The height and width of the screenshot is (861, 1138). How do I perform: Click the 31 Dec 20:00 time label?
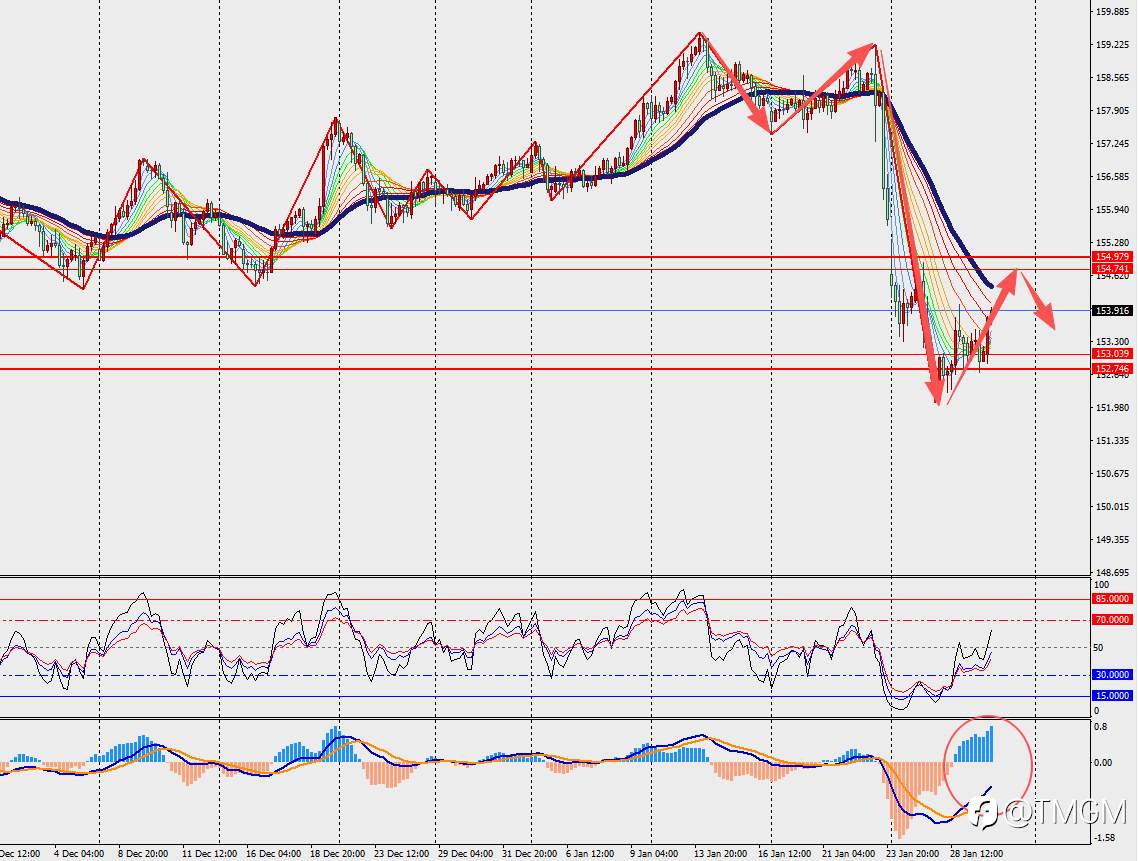(530, 854)
